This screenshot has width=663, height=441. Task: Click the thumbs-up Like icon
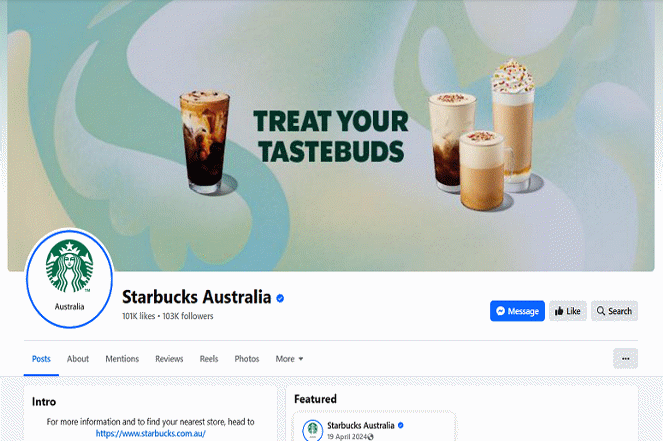click(x=559, y=311)
